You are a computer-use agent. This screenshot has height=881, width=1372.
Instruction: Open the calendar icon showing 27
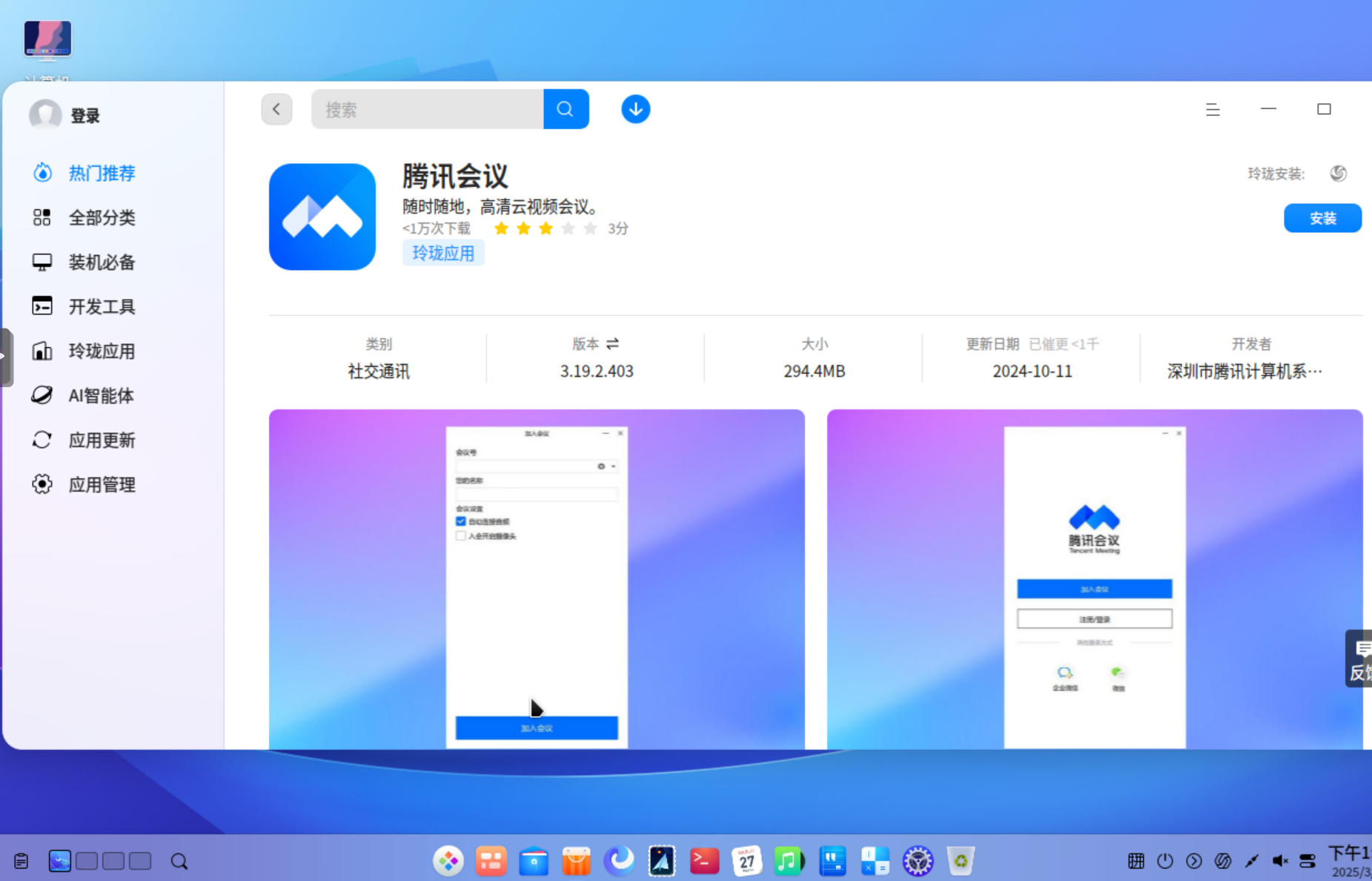point(747,861)
